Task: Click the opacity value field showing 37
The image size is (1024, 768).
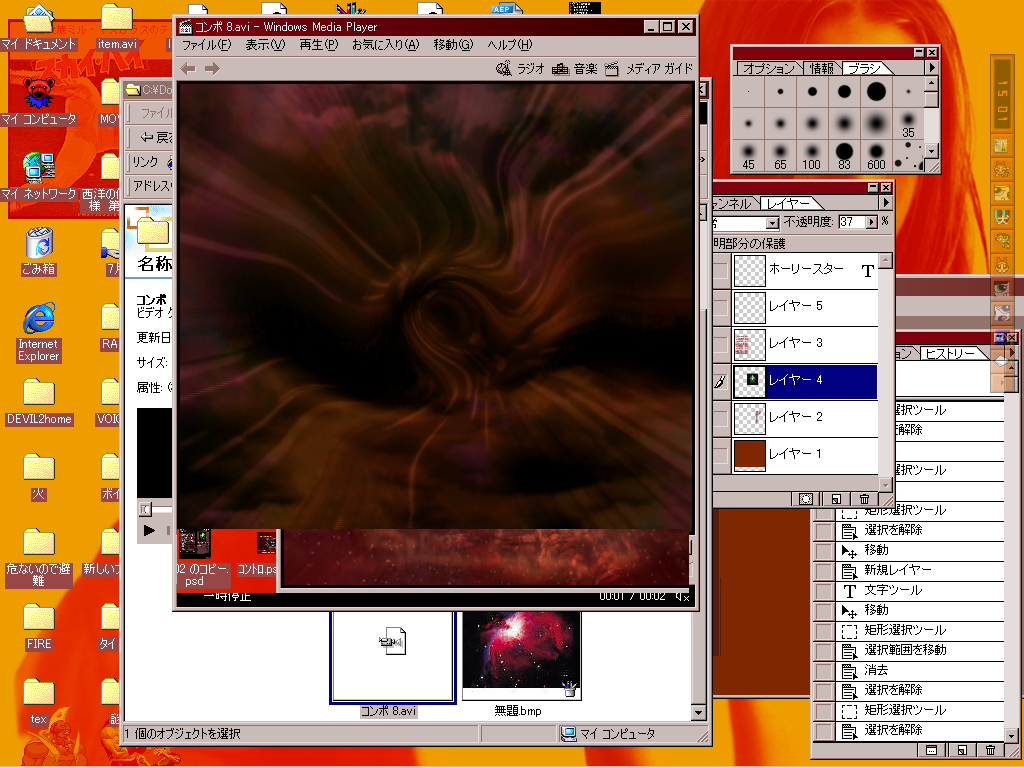Action: click(x=852, y=222)
